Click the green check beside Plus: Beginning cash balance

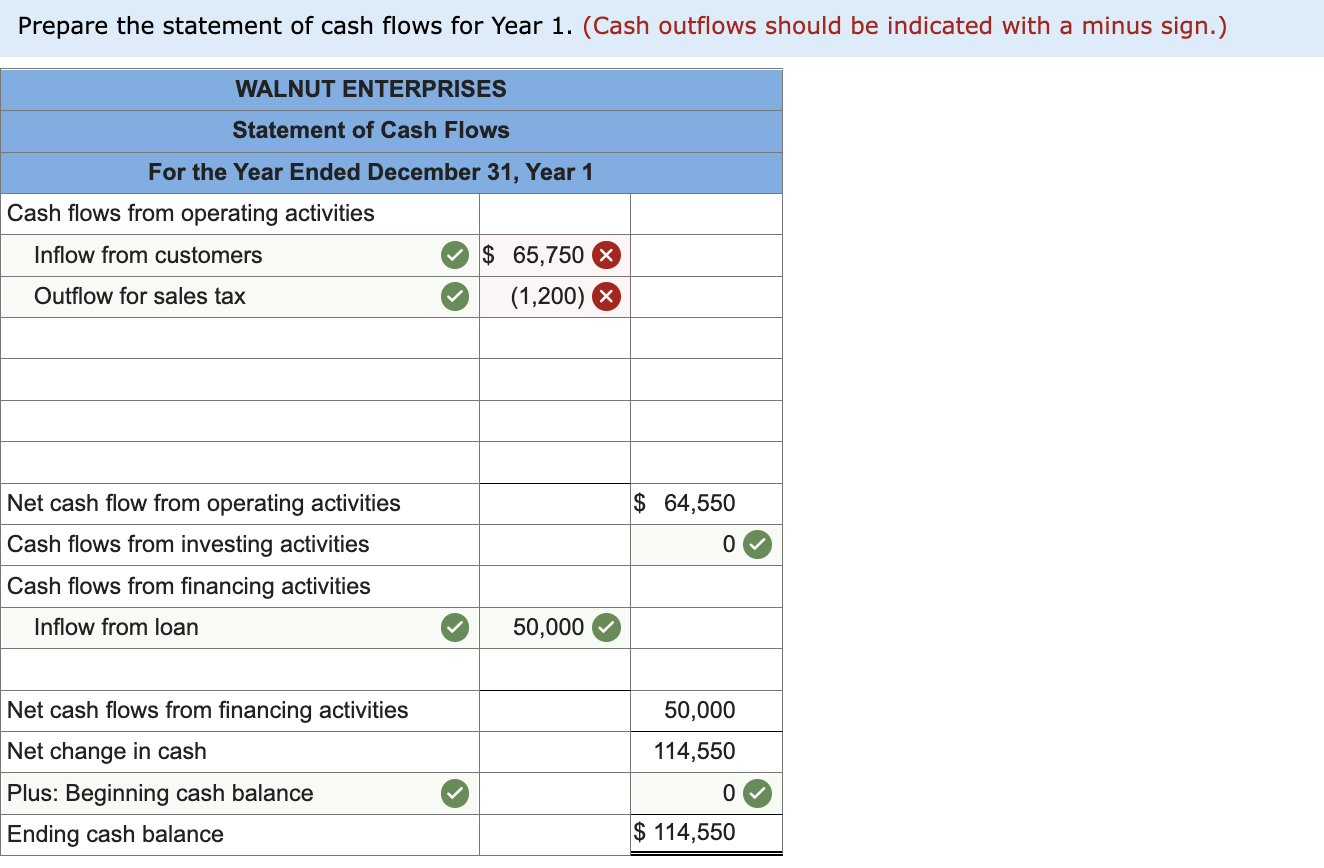pyautogui.click(x=455, y=793)
